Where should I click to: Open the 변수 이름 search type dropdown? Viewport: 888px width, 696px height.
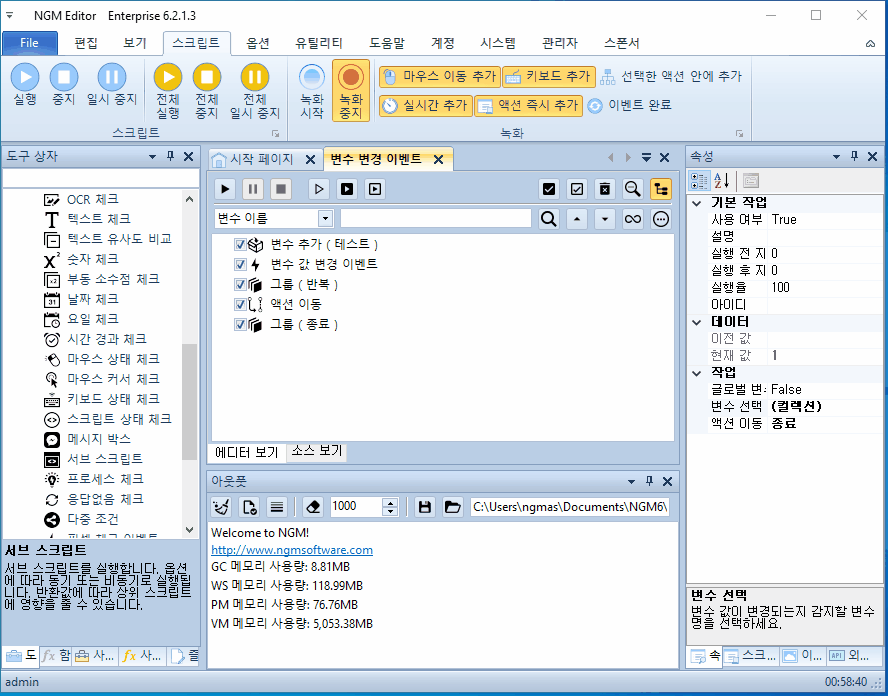coord(326,219)
